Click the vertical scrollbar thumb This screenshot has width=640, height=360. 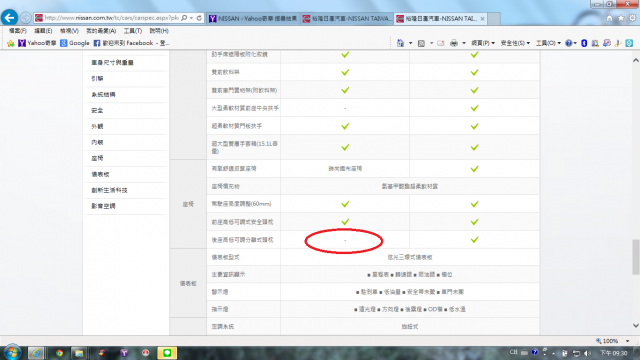tap(636, 257)
